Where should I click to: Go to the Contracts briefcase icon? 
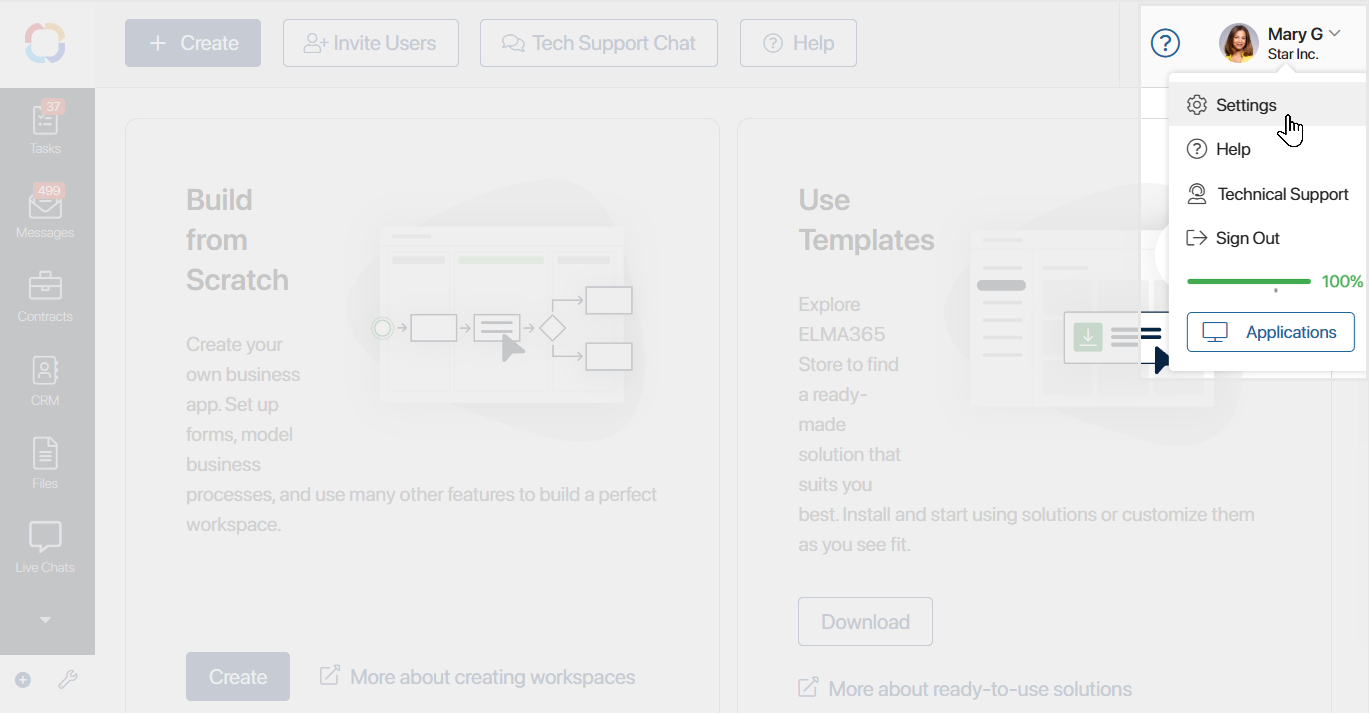[45, 286]
